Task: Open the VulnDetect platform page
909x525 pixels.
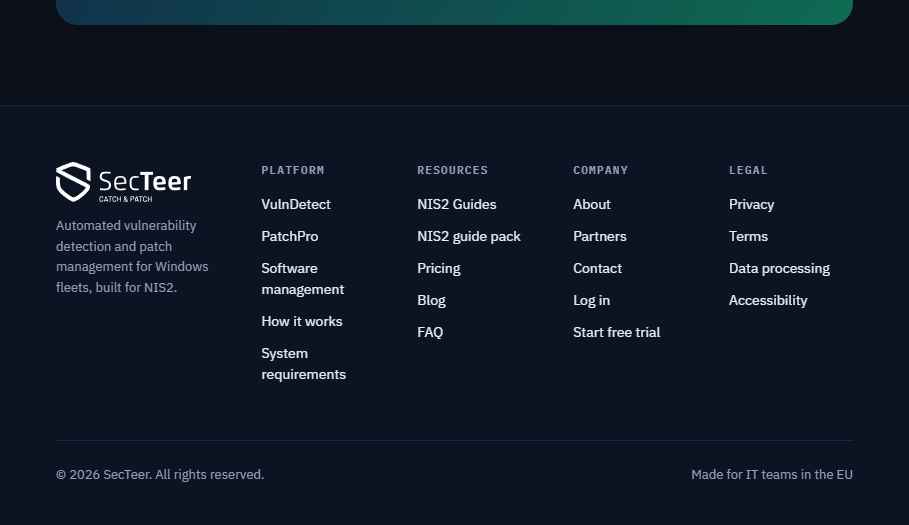Action: click(296, 205)
